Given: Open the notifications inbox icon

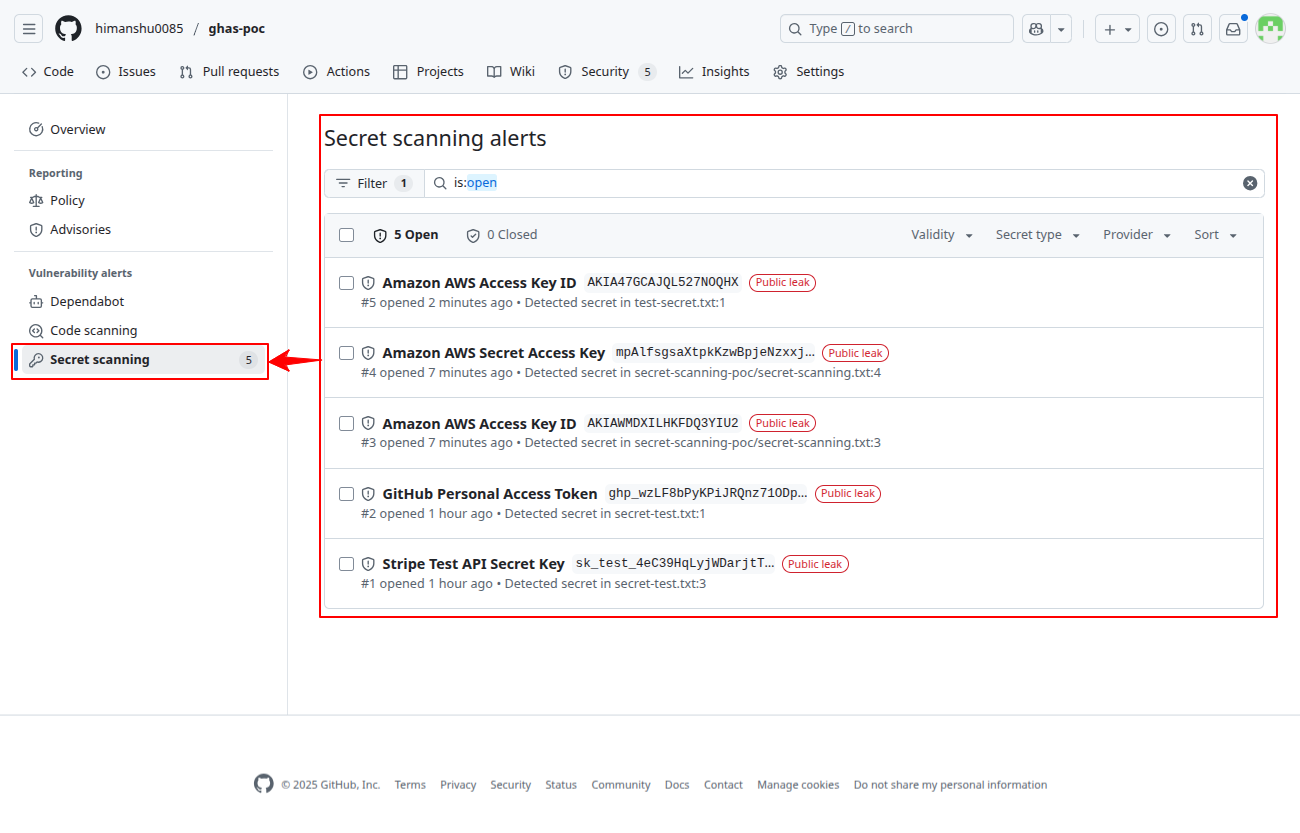Looking at the screenshot, I should 1233,28.
